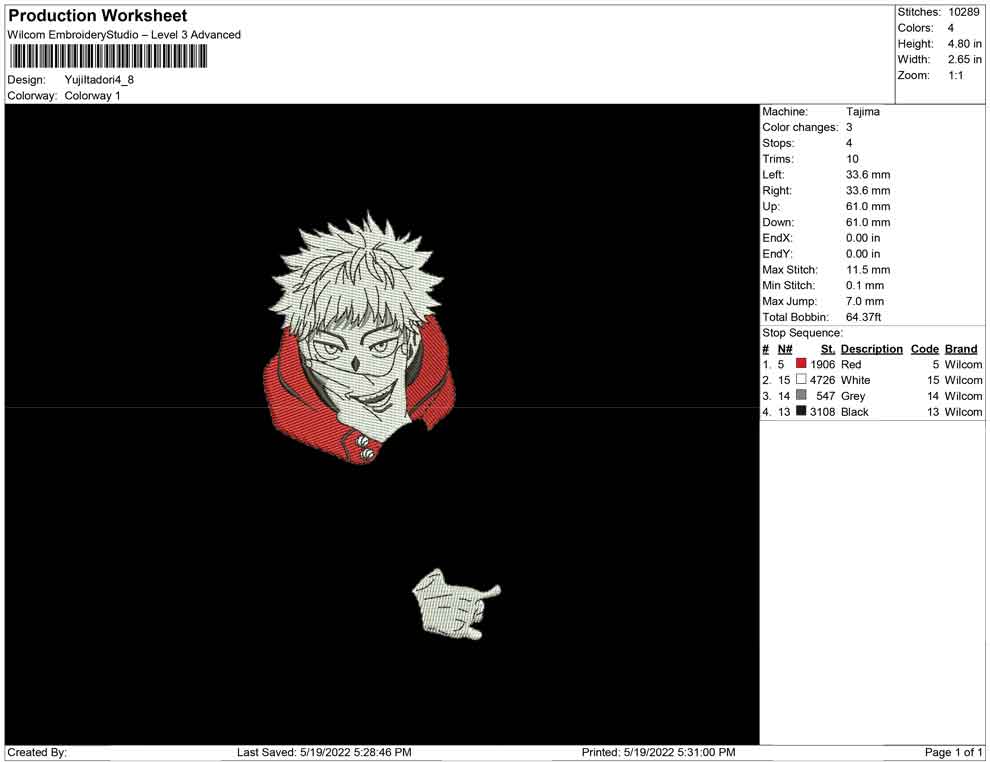990x762 pixels.
Task: Click stitch count '4726' in White row
Action: (x=823, y=380)
